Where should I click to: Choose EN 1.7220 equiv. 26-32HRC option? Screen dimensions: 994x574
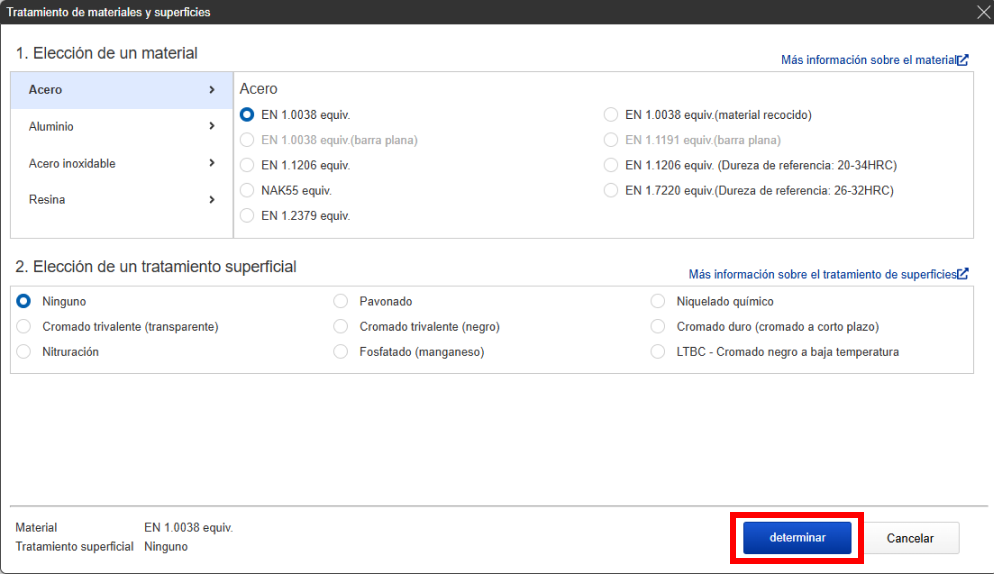tap(611, 190)
